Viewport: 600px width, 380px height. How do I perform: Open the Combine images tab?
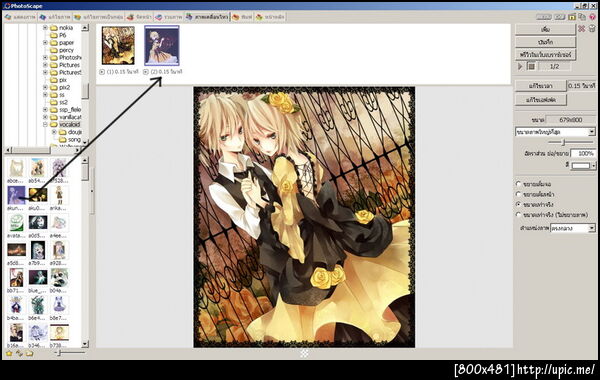pos(169,17)
